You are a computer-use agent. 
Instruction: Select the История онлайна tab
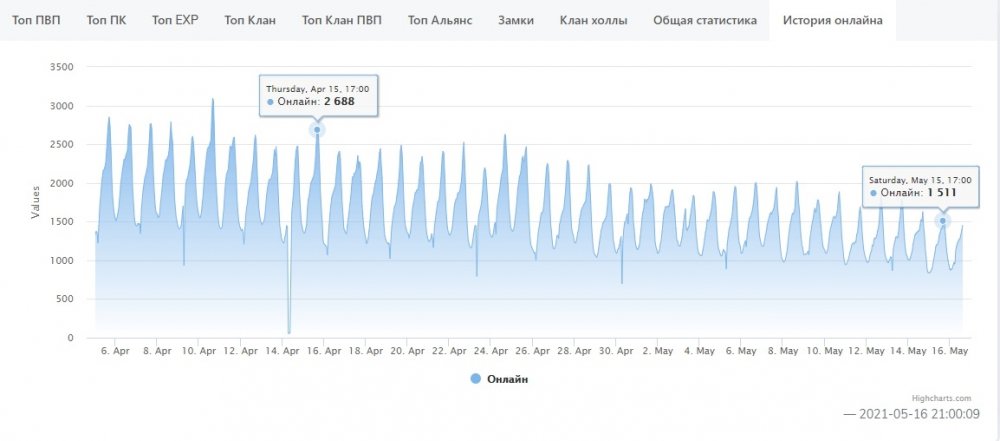[x=832, y=20]
